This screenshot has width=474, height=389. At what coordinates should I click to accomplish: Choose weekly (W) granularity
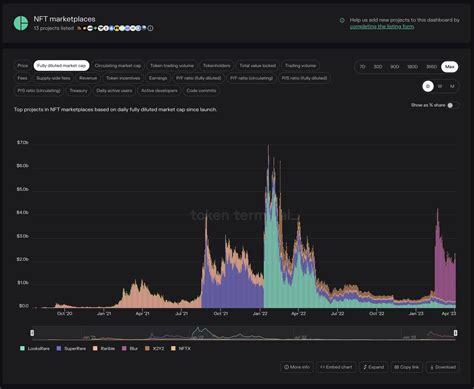[x=440, y=86]
